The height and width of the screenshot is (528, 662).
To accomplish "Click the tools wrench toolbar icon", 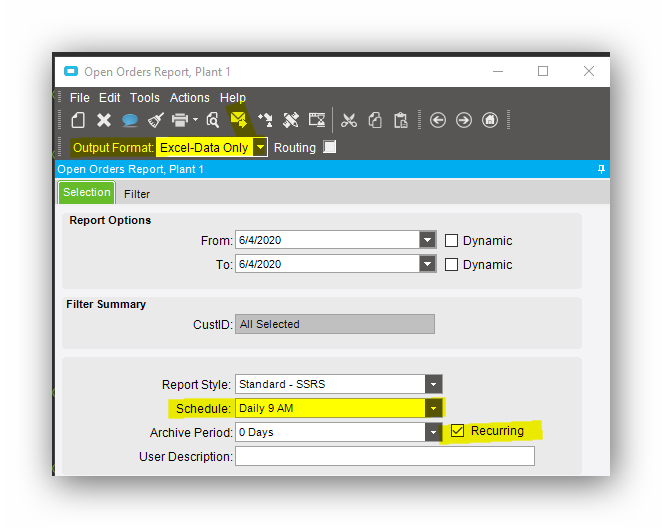I will click(291, 120).
